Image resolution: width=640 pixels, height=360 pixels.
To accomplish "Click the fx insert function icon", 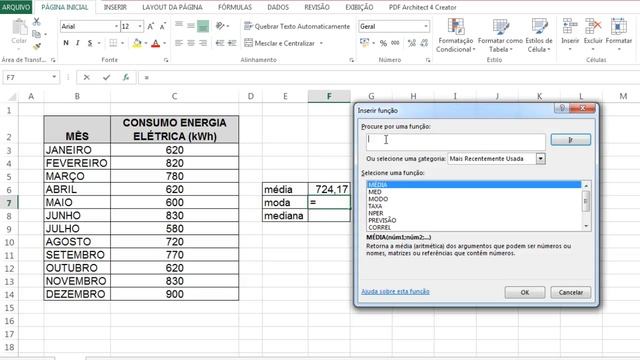I will pyautogui.click(x=126, y=77).
